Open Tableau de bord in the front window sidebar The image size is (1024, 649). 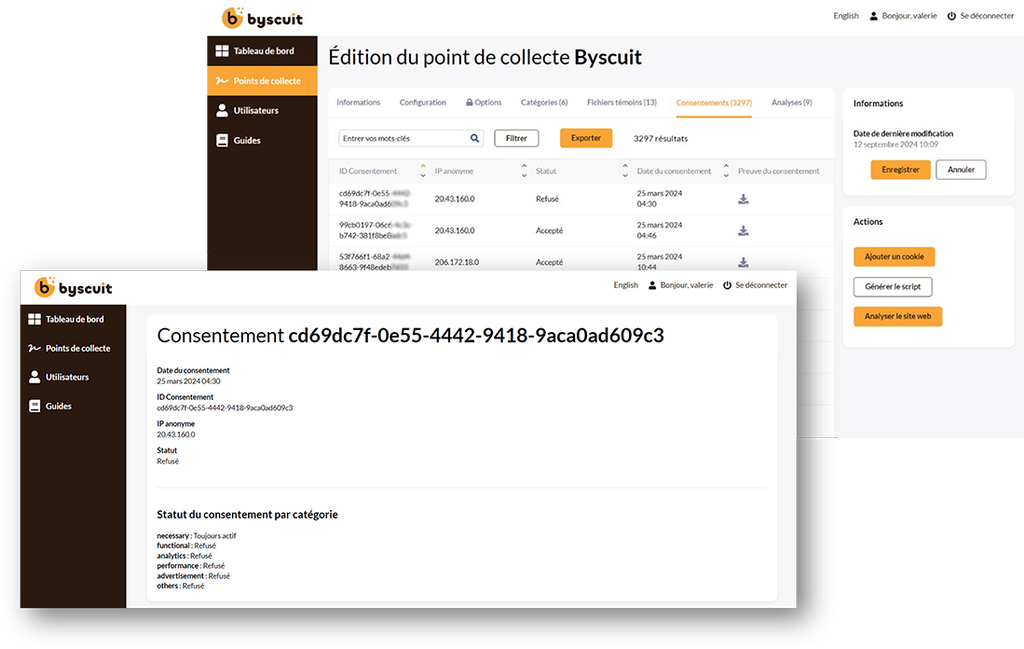click(73, 319)
